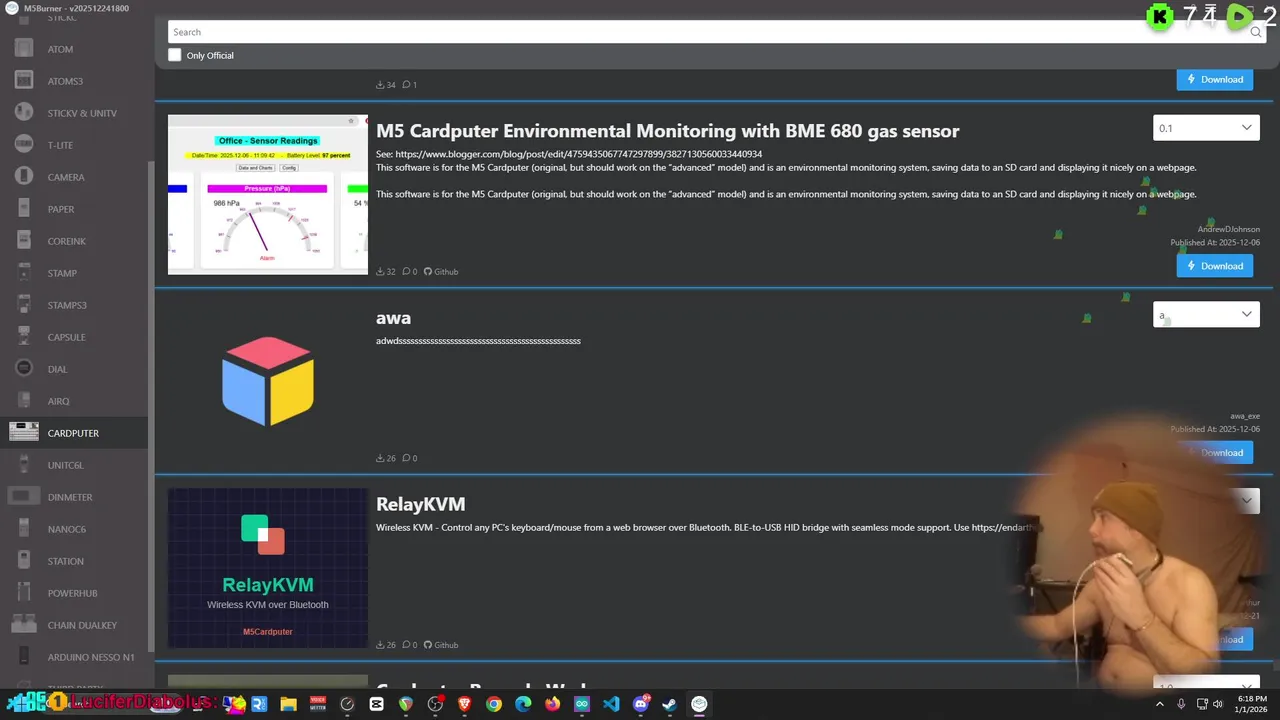Screen dimensions: 1280x720
Task: Pick the T-LITE device icon
Action: [x=24, y=144]
